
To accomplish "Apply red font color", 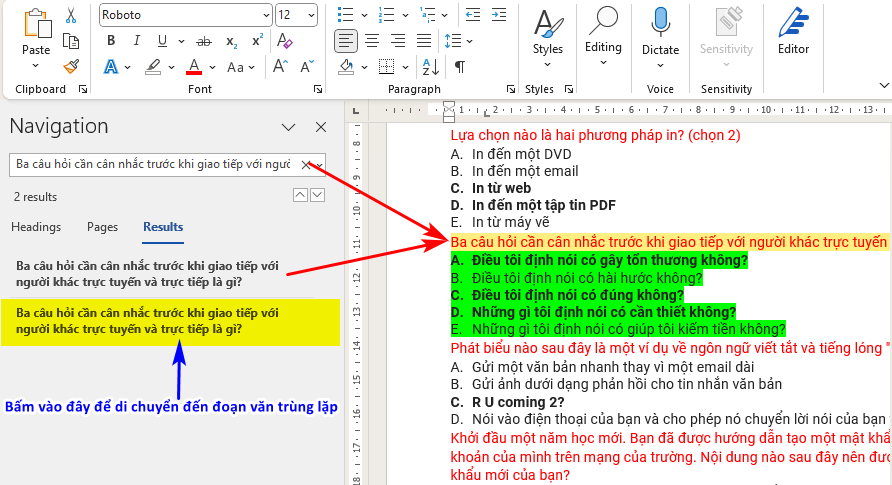I will pyautogui.click(x=194, y=67).
